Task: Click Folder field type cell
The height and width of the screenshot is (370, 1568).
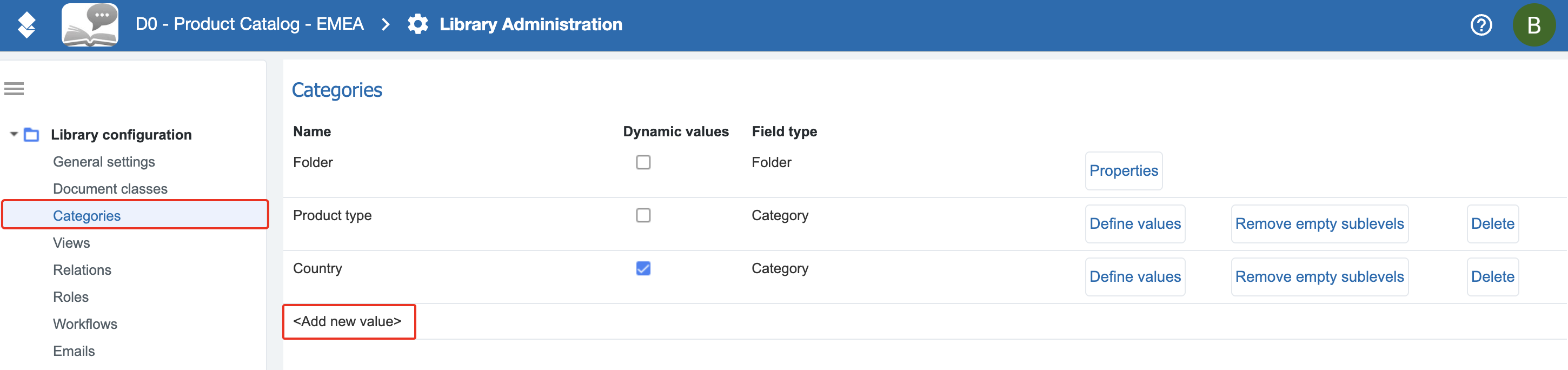Action: (x=771, y=162)
